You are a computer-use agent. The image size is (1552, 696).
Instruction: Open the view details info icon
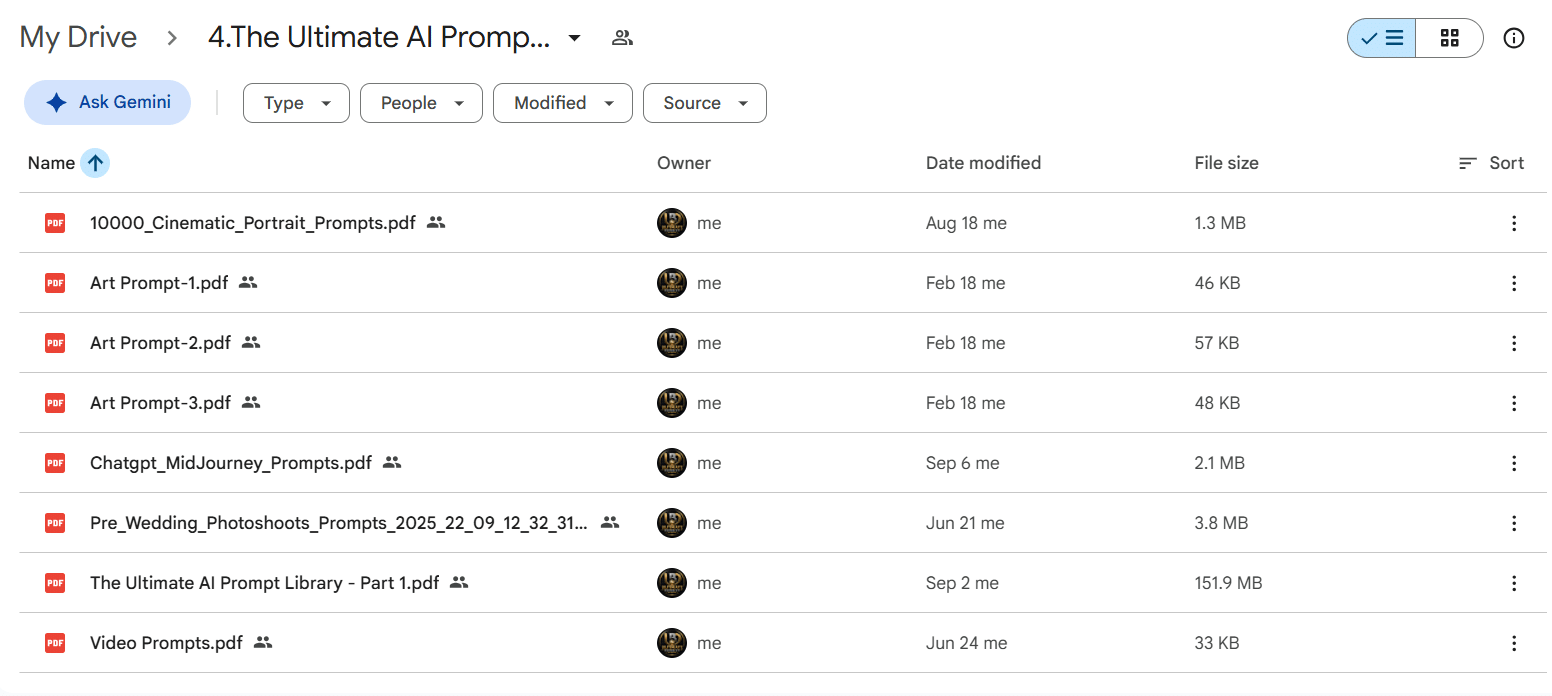pos(1514,38)
